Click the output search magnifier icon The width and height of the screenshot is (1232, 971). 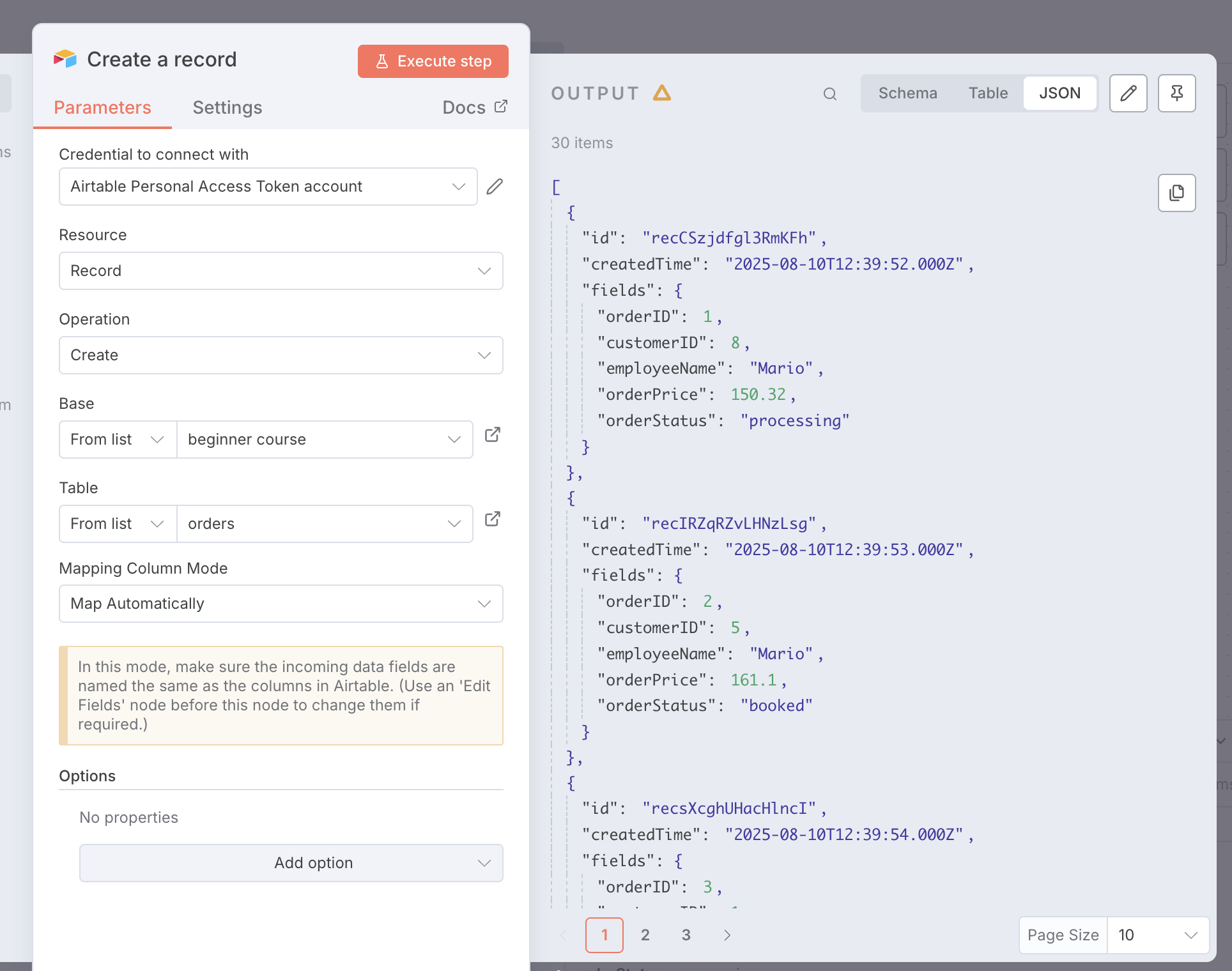(x=830, y=94)
